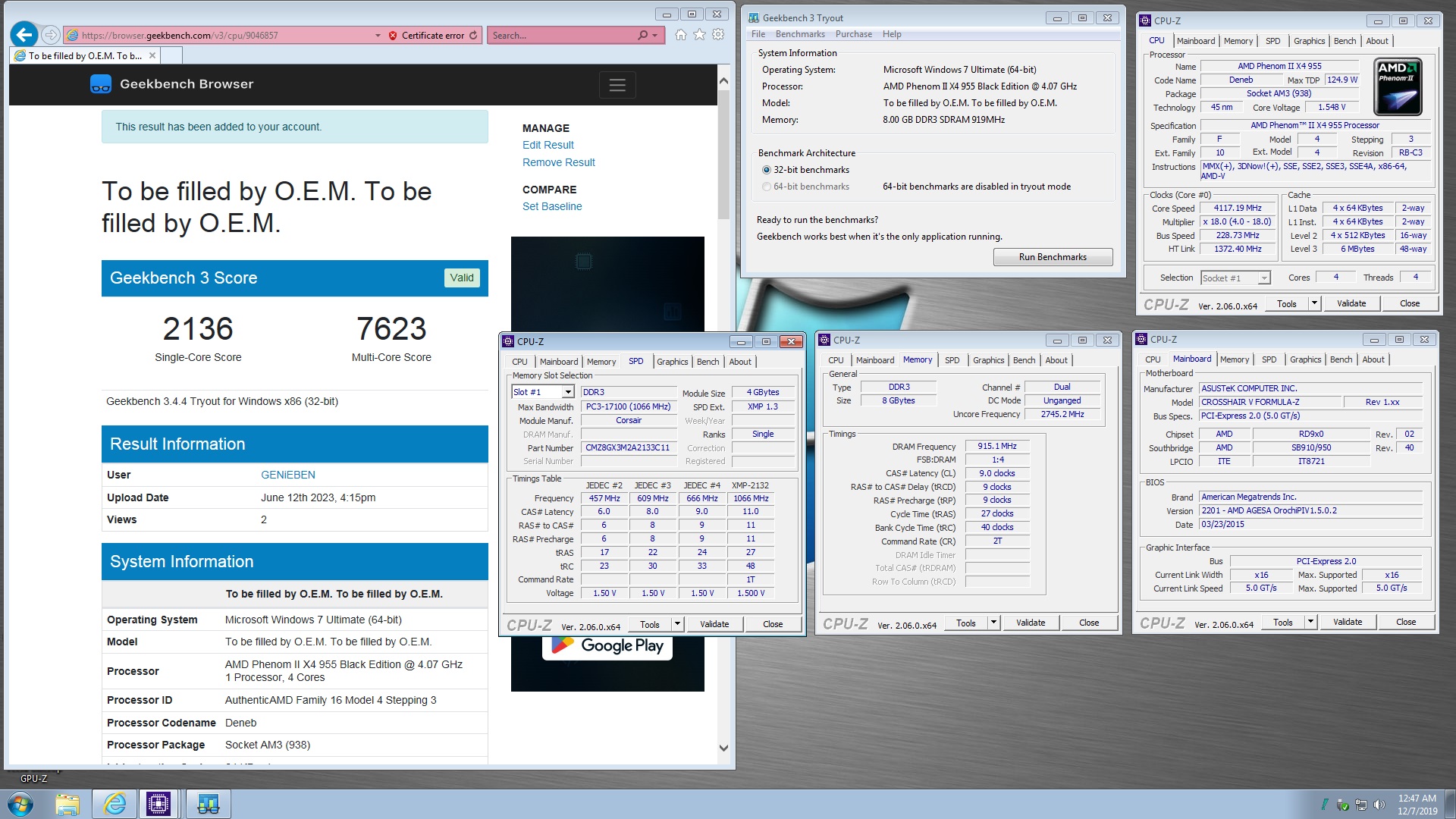Screen dimensions: 1456x819
Task: Click the Google Play ad banner
Action: [607, 646]
